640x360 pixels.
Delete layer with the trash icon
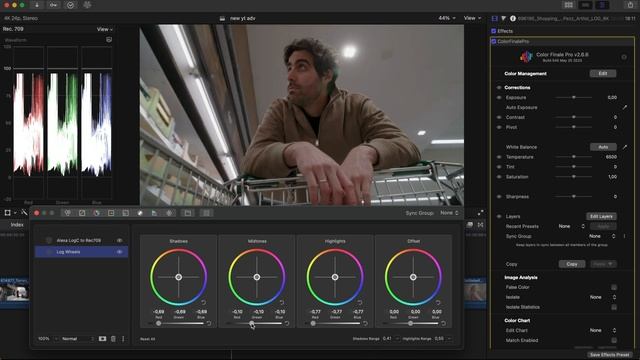(x=113, y=339)
